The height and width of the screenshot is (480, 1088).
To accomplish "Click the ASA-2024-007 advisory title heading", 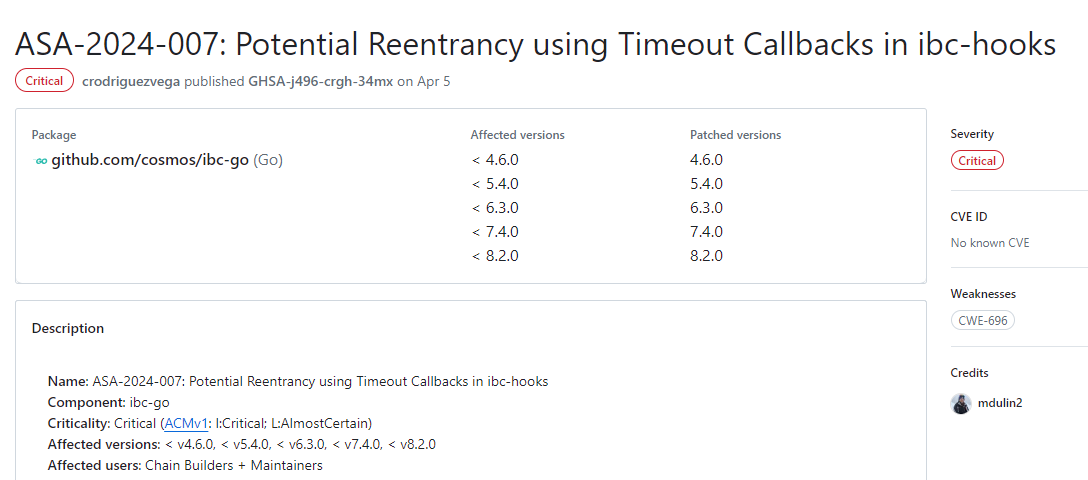I will (x=535, y=43).
